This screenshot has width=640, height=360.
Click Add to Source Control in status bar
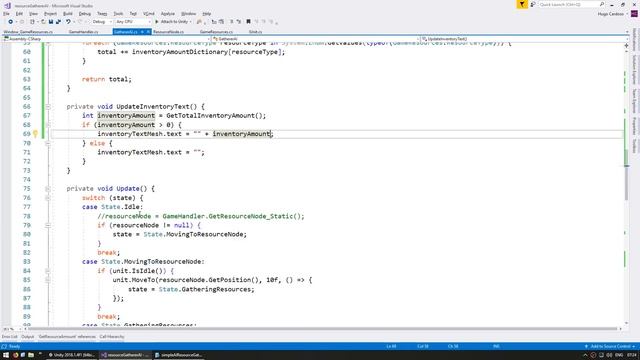(610, 347)
